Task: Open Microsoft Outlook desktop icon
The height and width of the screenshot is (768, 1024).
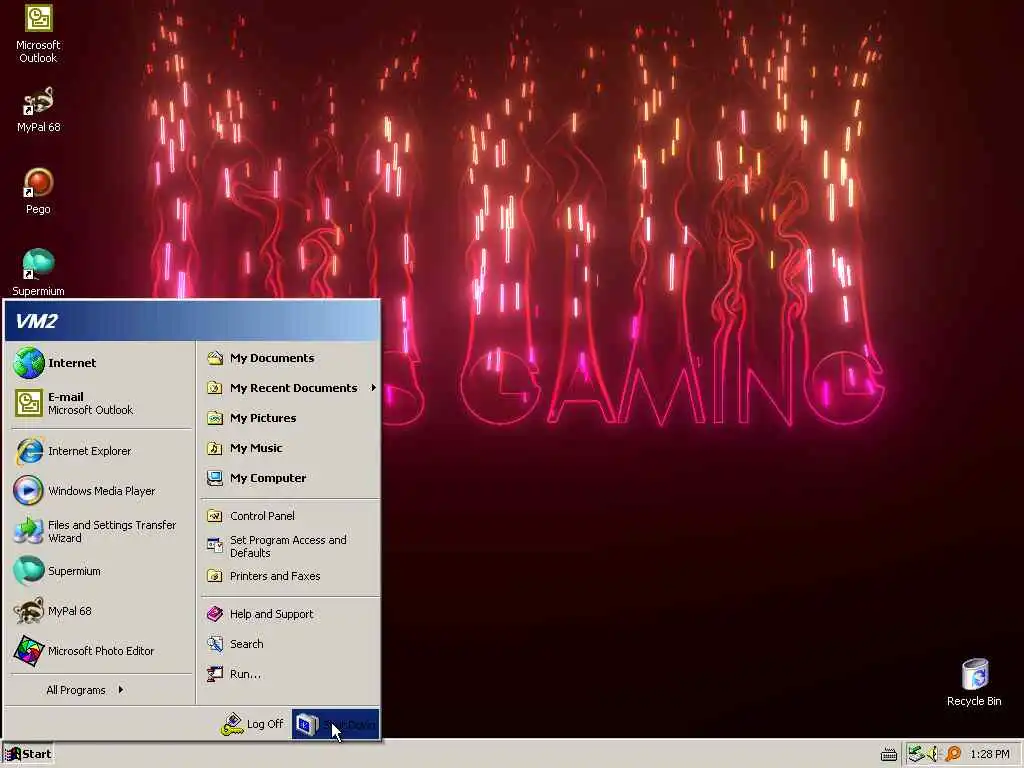Action: point(38,33)
